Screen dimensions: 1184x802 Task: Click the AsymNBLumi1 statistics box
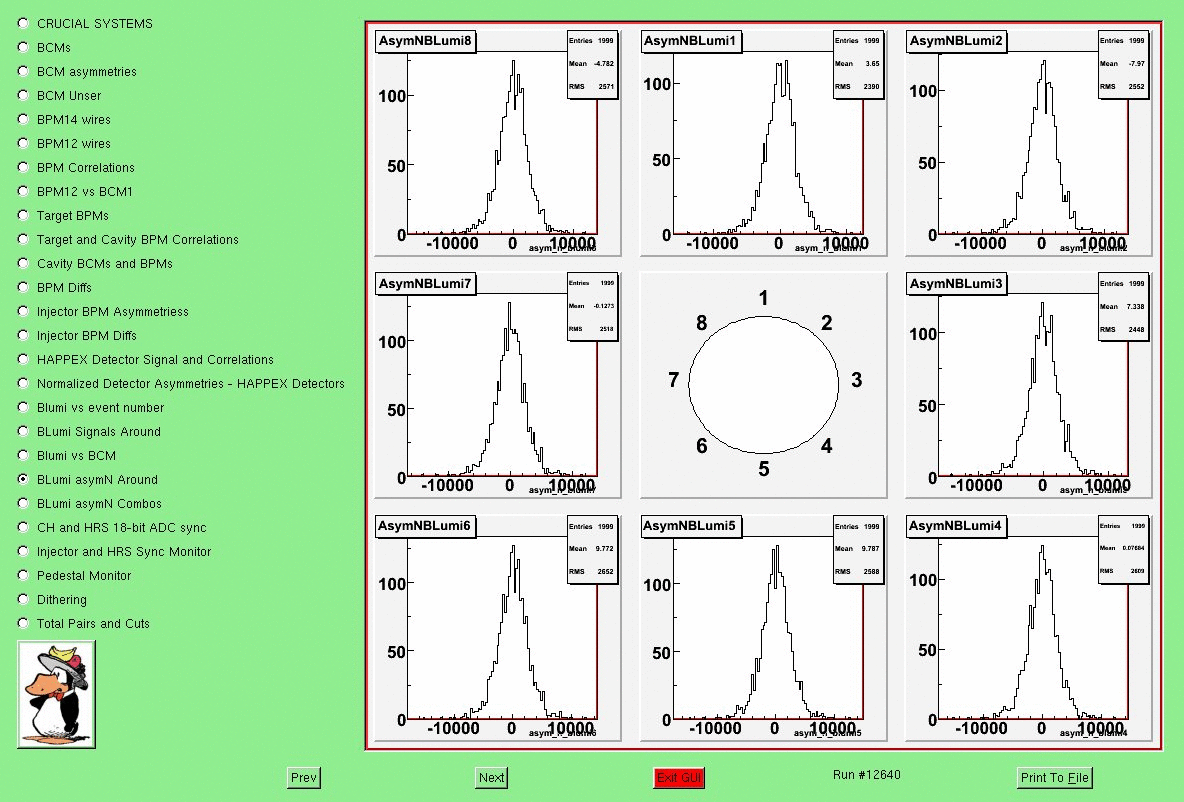(859, 64)
